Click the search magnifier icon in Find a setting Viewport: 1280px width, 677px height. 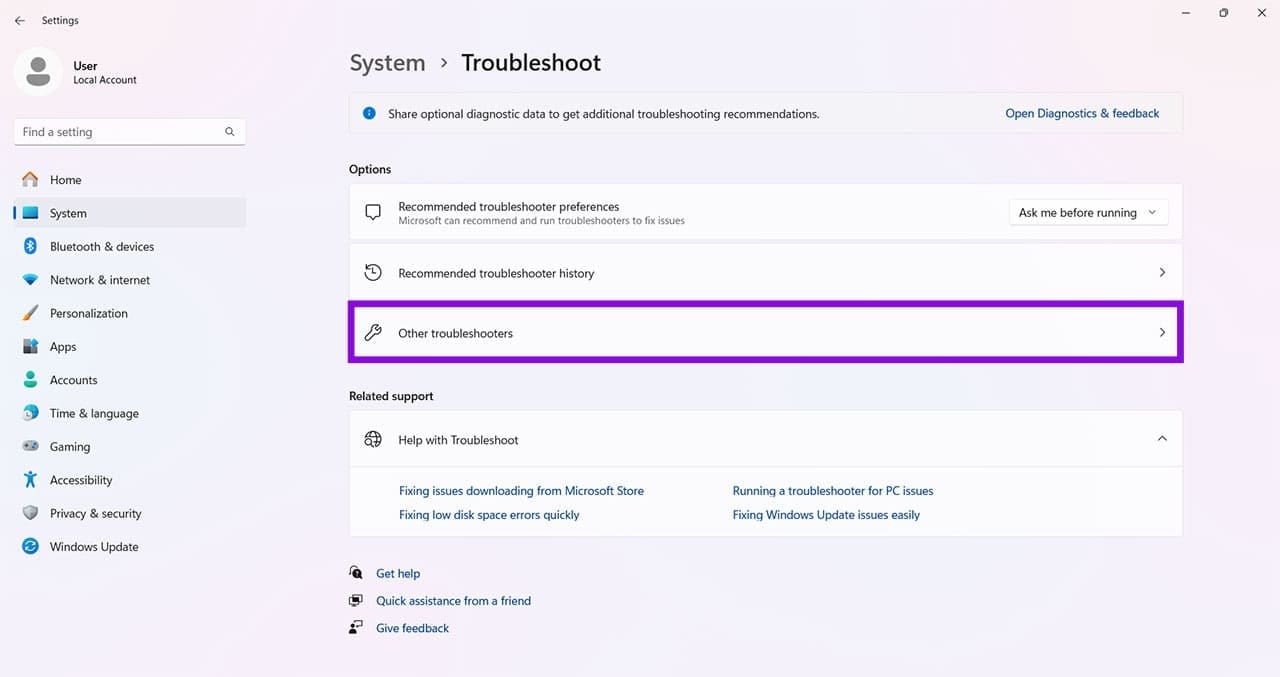click(x=230, y=132)
